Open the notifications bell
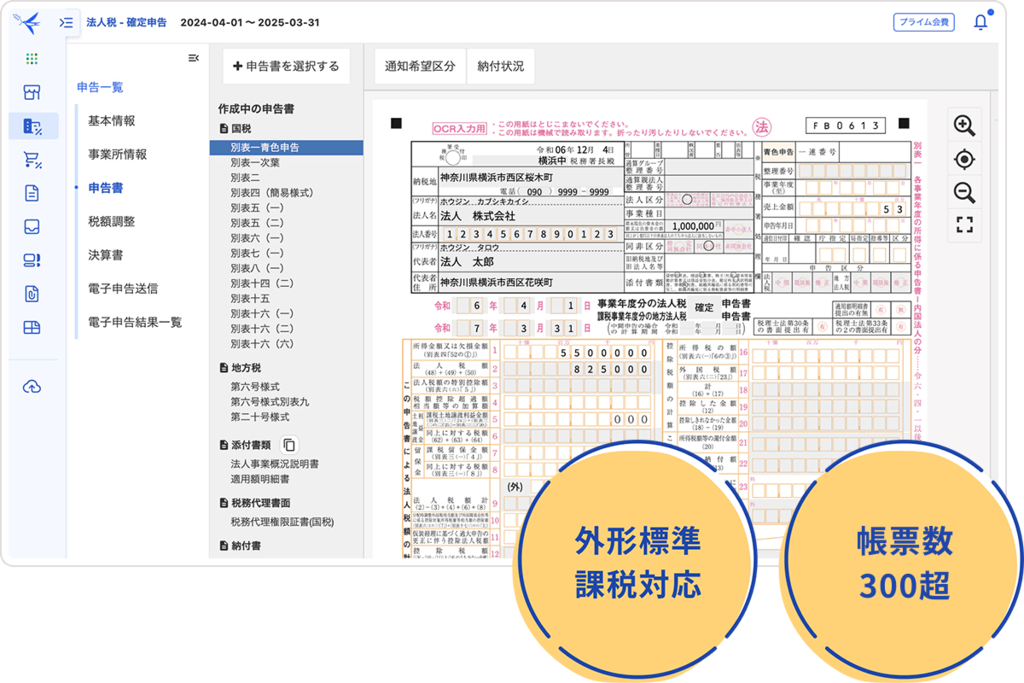 (980, 22)
